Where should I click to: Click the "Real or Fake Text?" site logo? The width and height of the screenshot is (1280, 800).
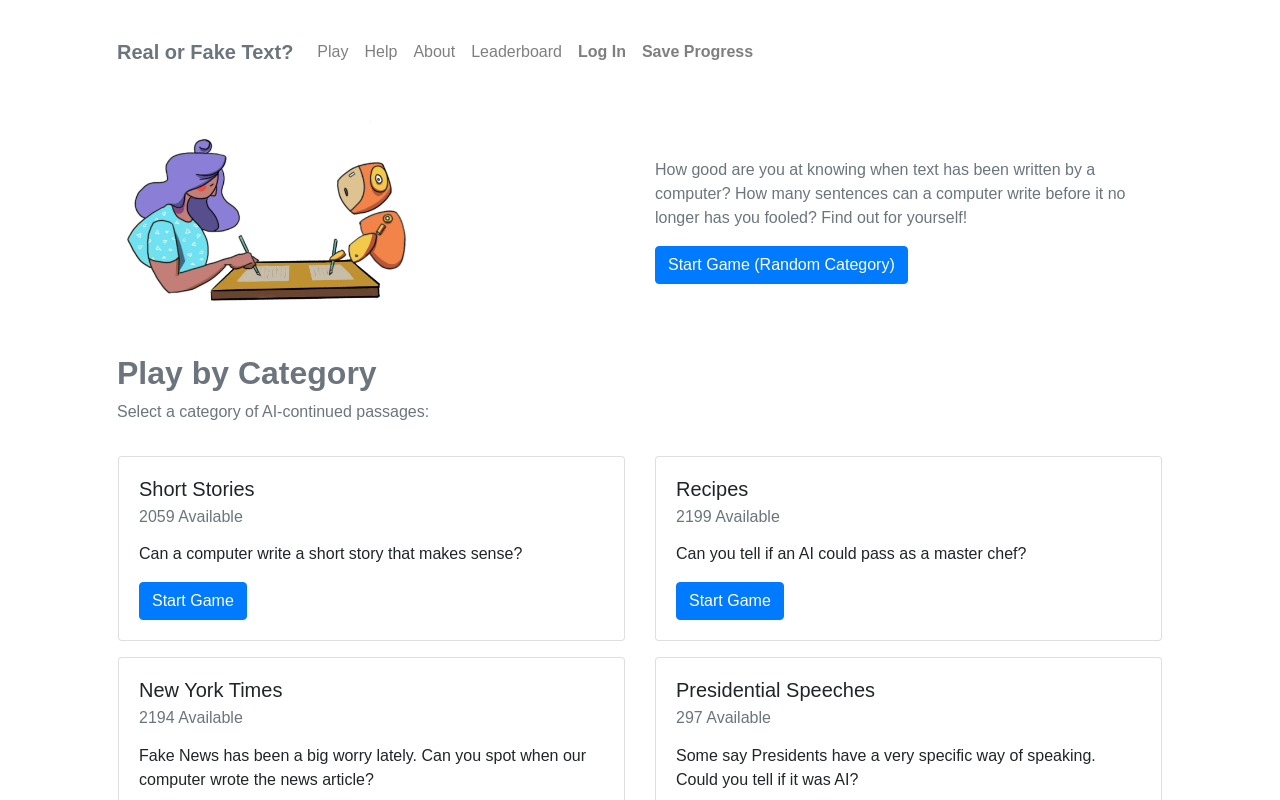[x=205, y=52]
